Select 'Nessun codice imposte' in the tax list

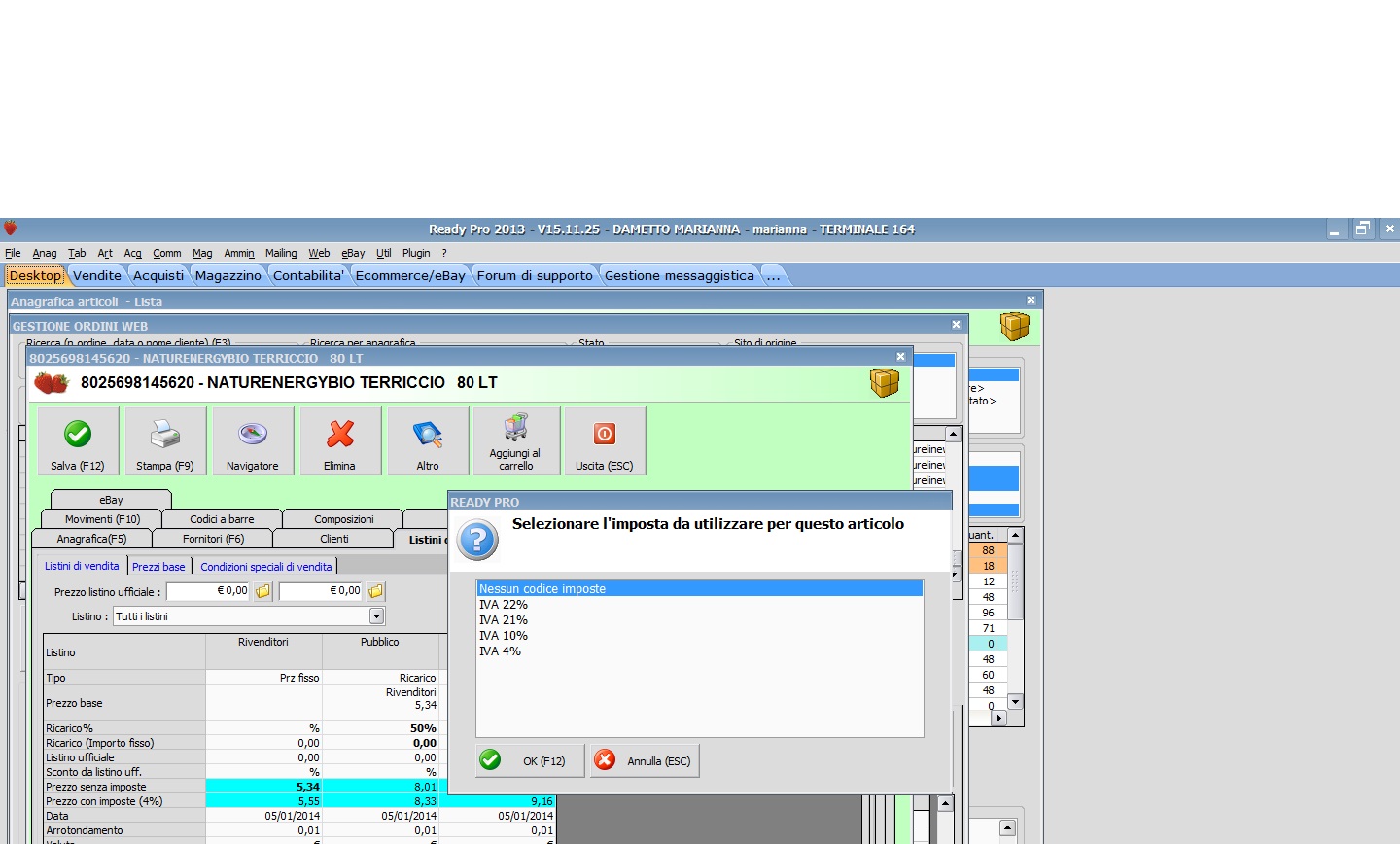(x=699, y=589)
